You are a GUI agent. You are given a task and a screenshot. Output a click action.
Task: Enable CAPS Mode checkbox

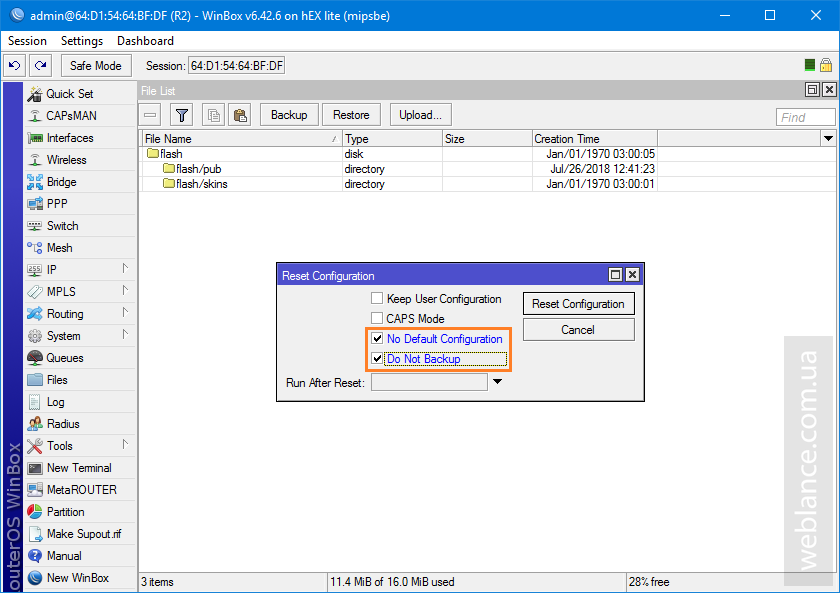tap(377, 318)
